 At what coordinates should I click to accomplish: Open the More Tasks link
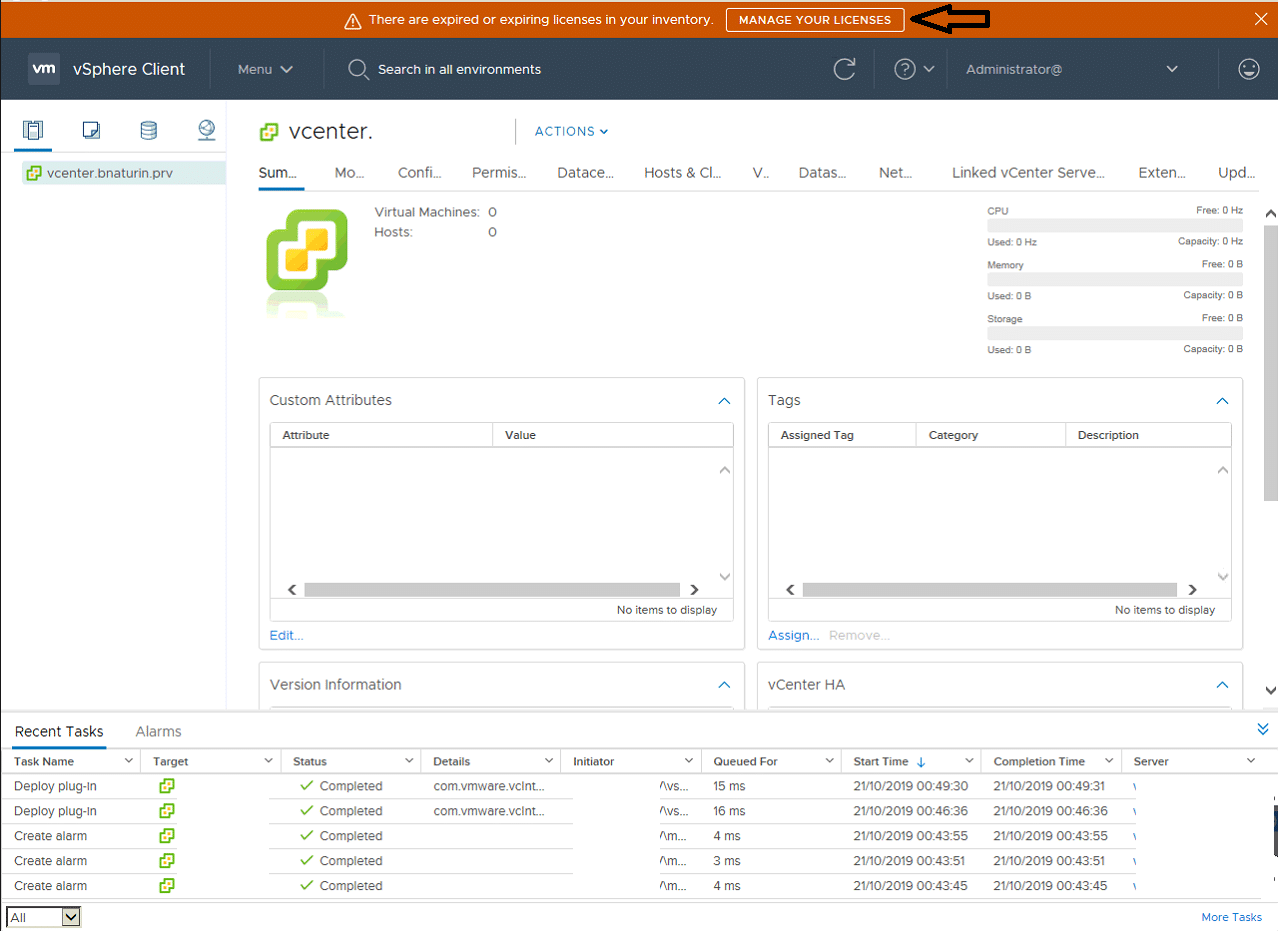click(1231, 917)
